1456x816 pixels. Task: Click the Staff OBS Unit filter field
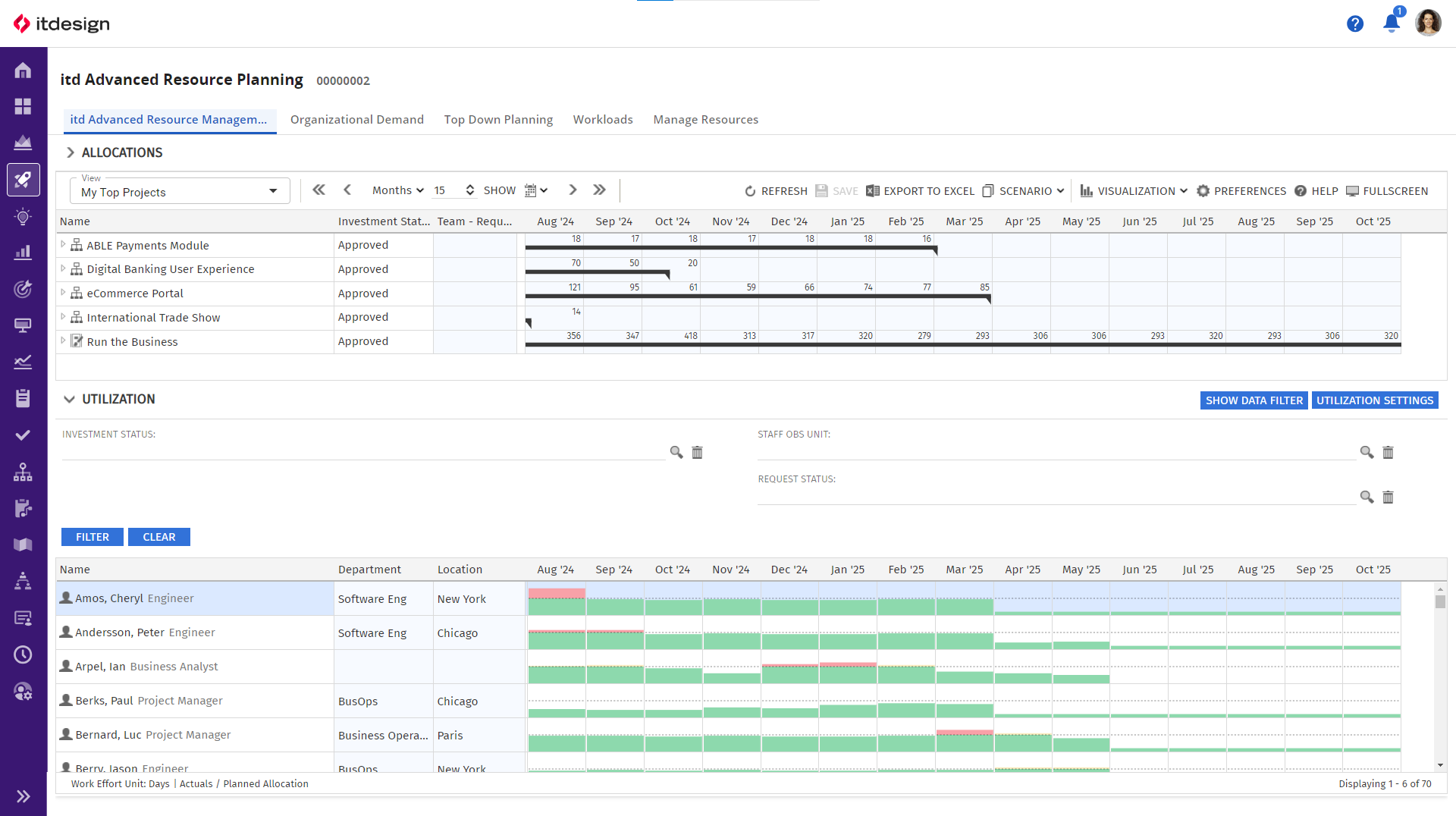point(1057,452)
